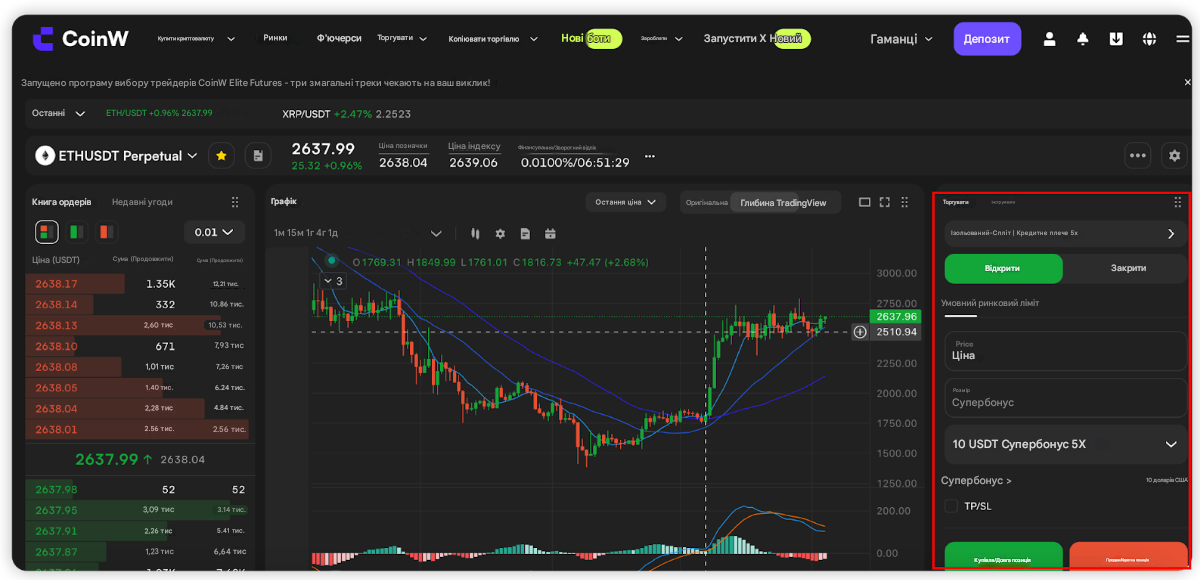Open 10 USDT Супербонус 5X dropdown
This screenshot has height=580, width=1200.
click(1066, 444)
